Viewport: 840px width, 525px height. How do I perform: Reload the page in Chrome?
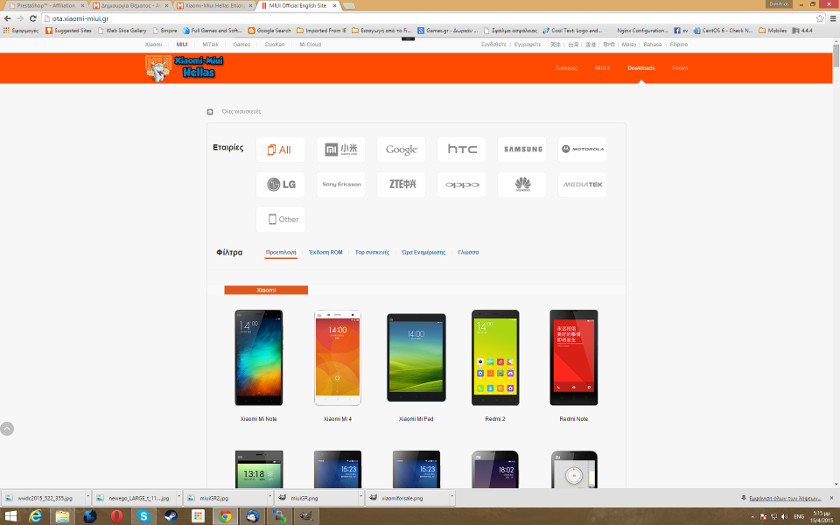(33, 18)
